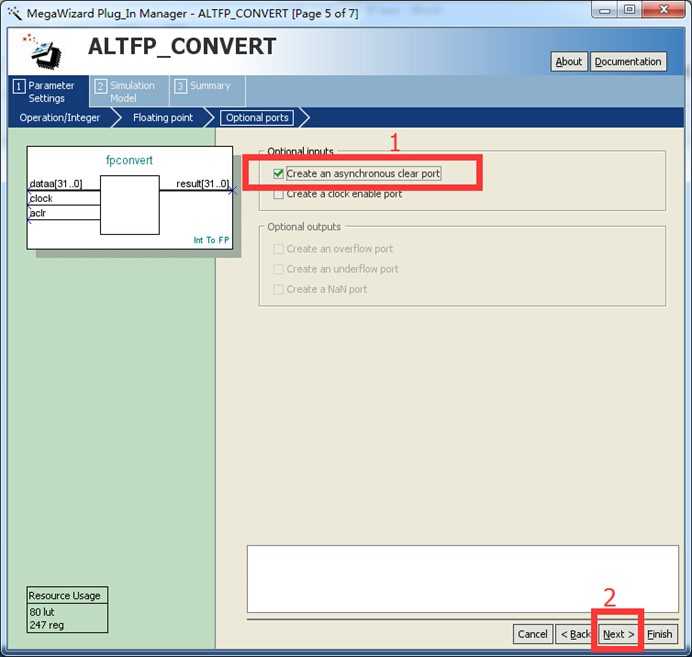Uncheck Create an asynchronous clear port

[278, 174]
